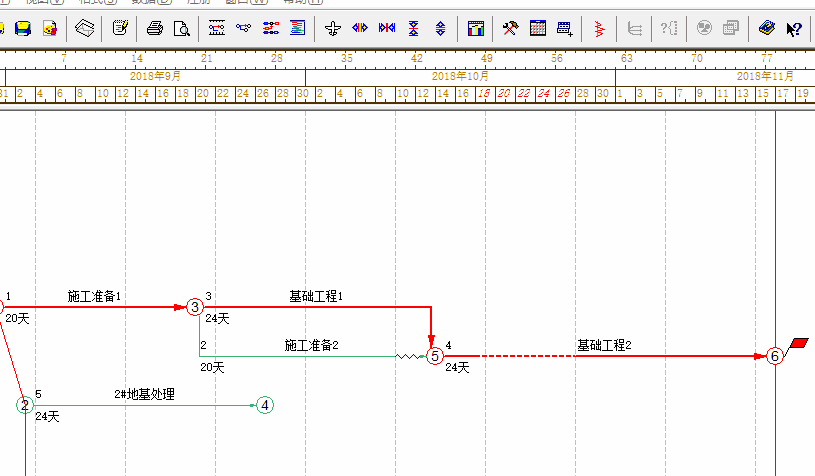Click the blue book help icon
Image resolution: width=815 pixels, height=476 pixels.
(767, 28)
